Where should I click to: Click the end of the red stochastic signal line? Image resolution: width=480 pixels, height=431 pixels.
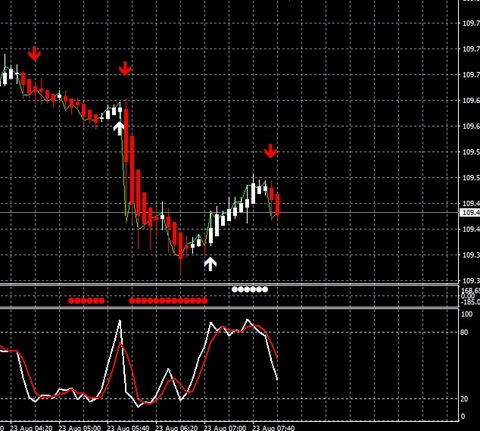pyautogui.click(x=277, y=358)
